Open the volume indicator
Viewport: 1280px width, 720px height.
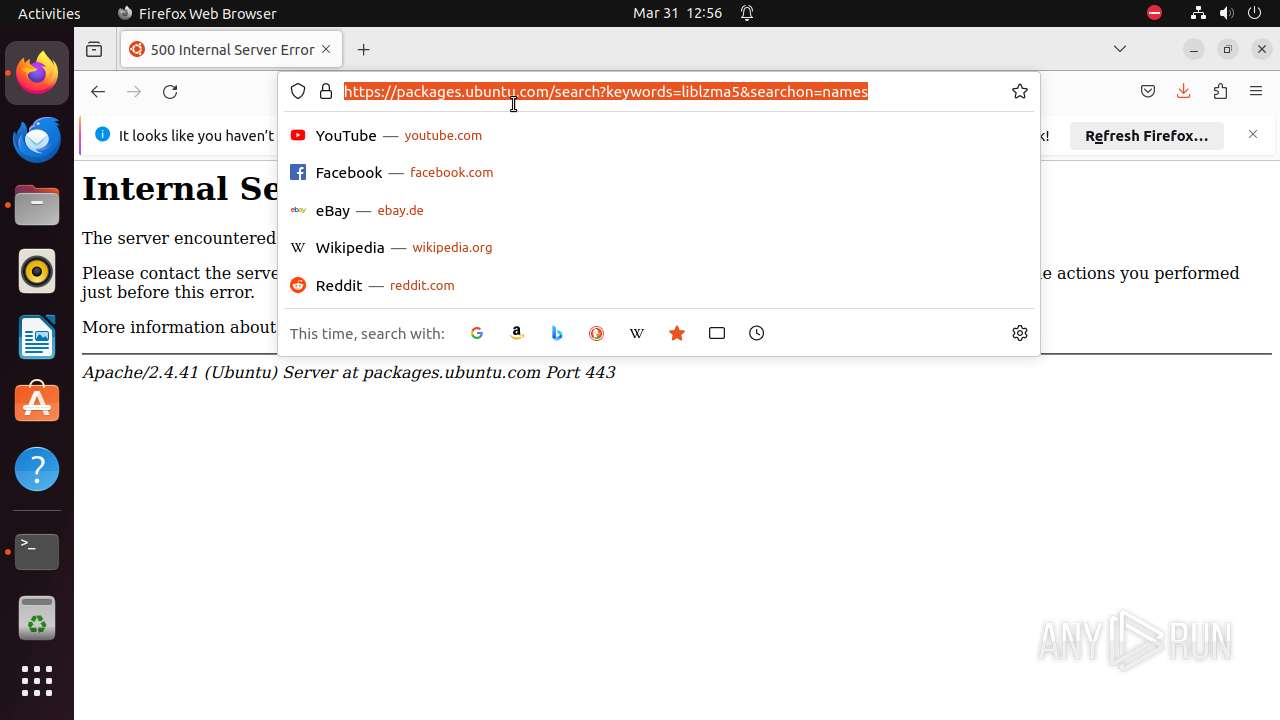[1226, 13]
